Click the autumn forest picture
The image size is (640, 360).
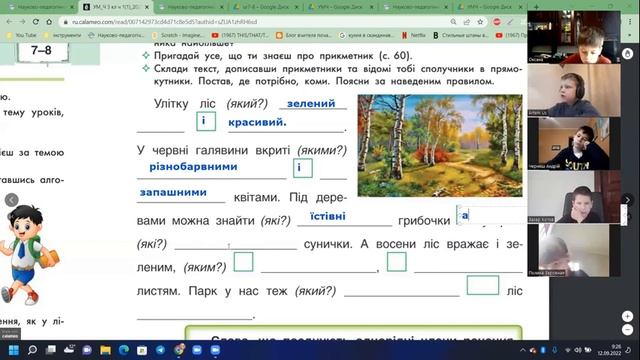tap(440, 146)
